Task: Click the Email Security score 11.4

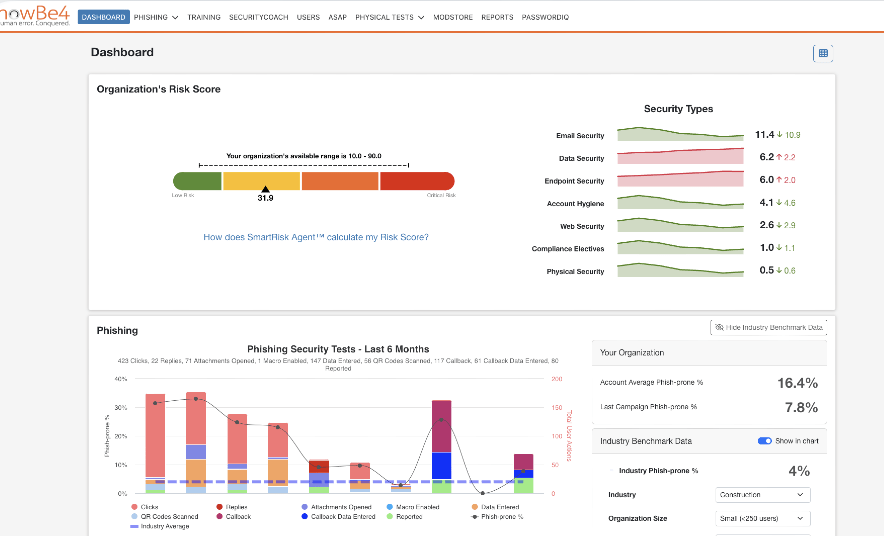Action: [764, 135]
